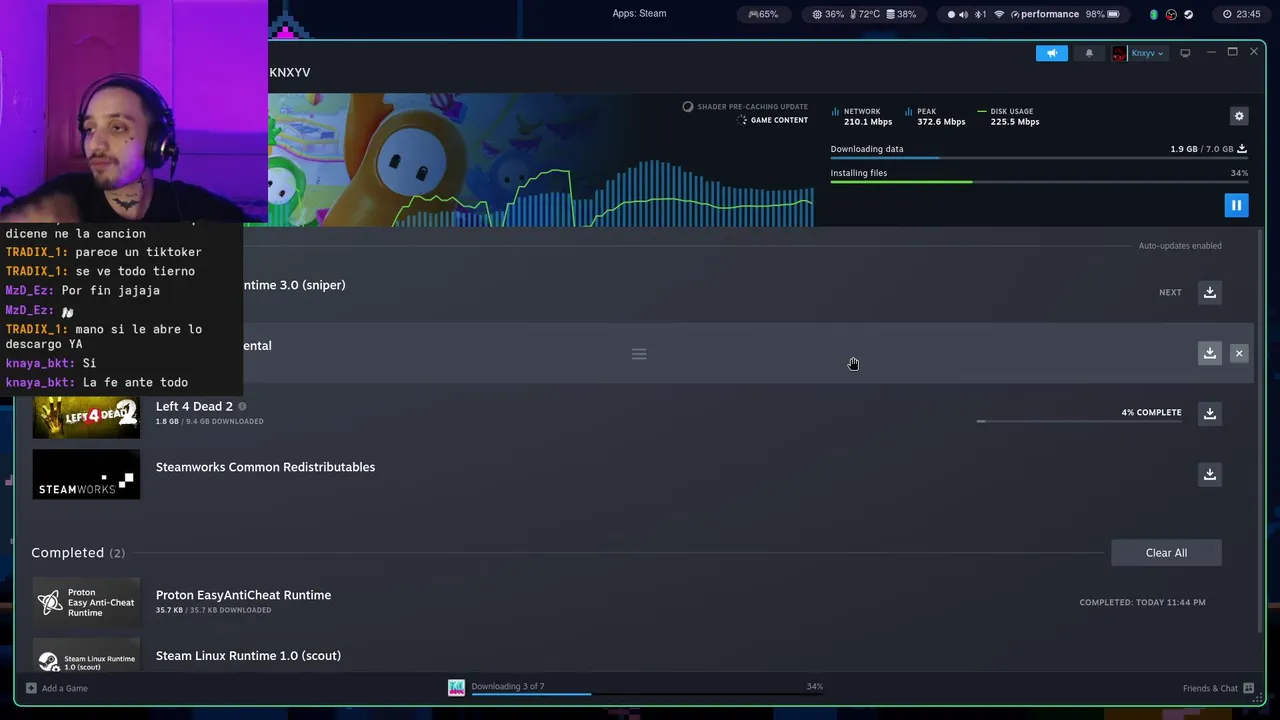This screenshot has height=720, width=1280.
Task: Click Left 4 Dead 2 progress bar
Action: (x=1079, y=422)
